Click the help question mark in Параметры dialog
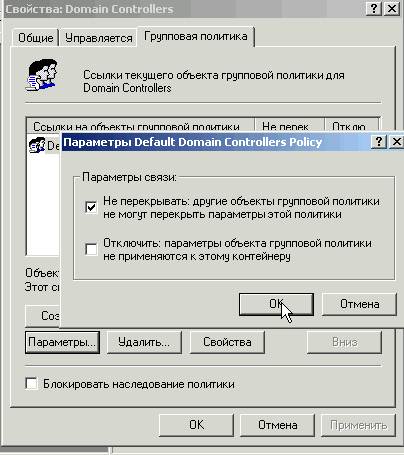This screenshot has width=404, height=455. pos(379,142)
